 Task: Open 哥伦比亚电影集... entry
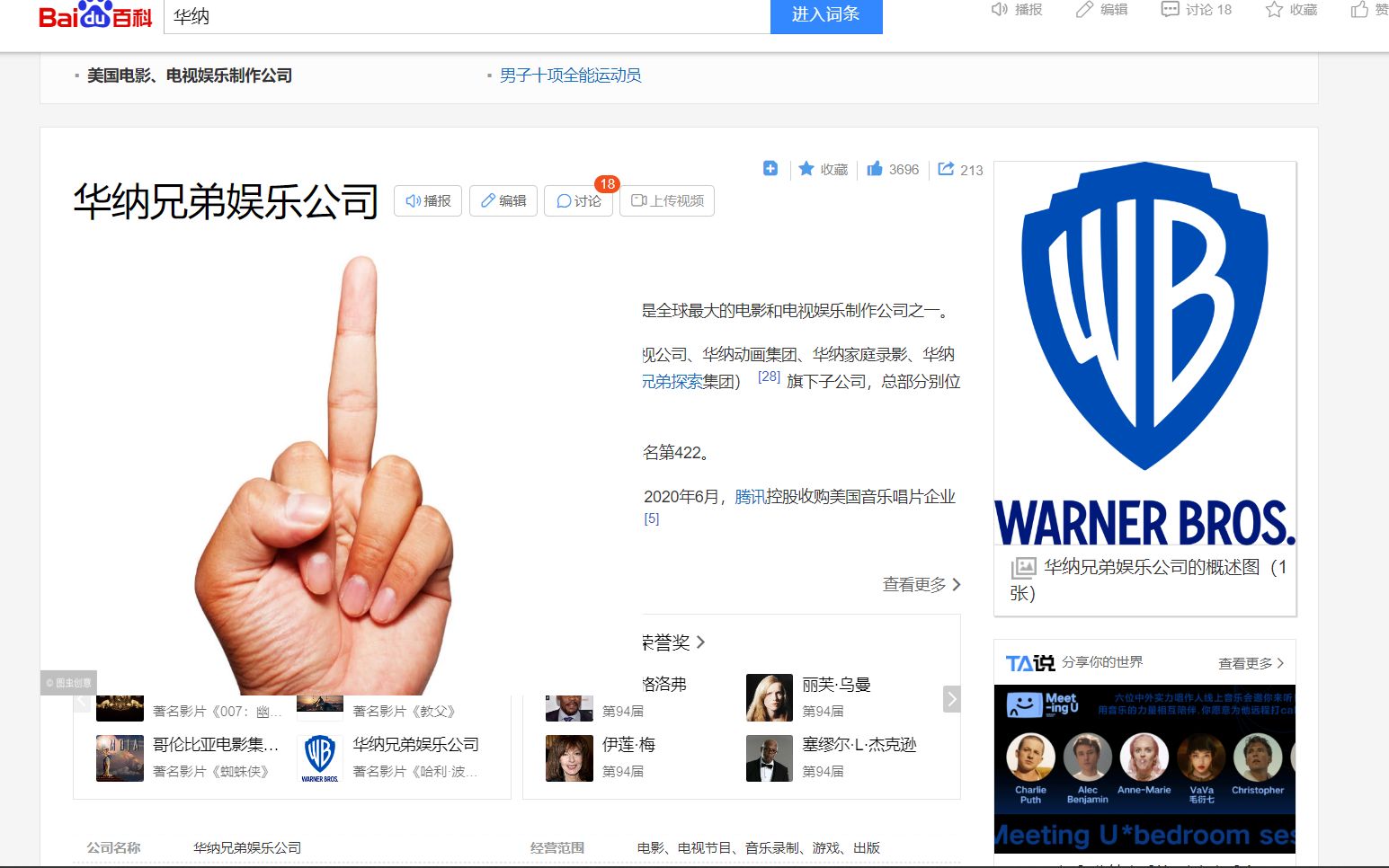[x=216, y=745]
